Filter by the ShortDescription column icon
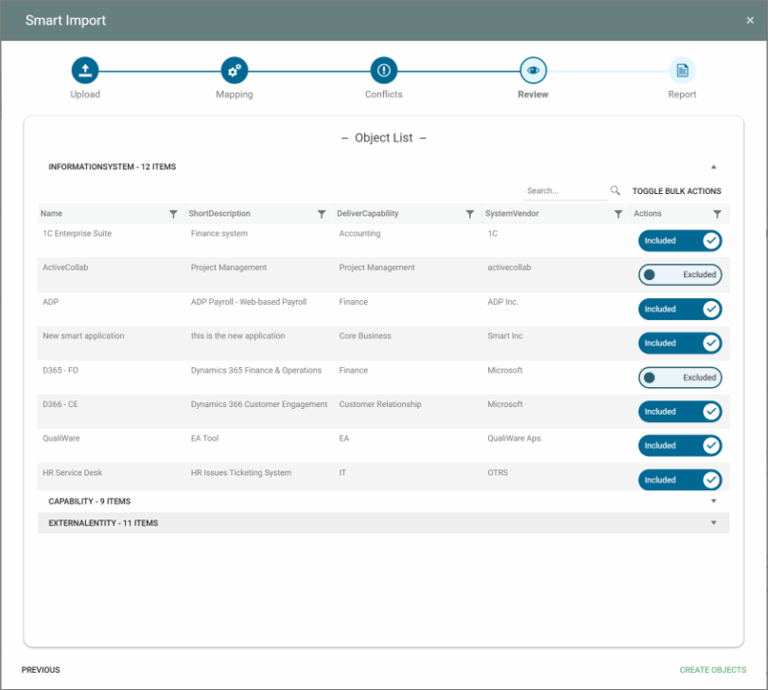768x690 pixels. click(321, 214)
